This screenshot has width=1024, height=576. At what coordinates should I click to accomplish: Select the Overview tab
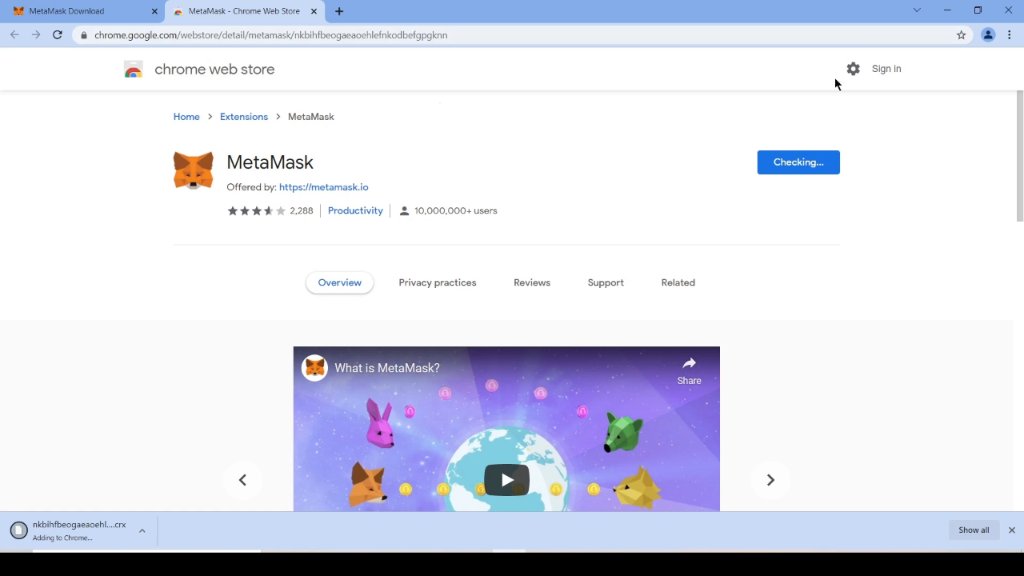pyautogui.click(x=340, y=283)
